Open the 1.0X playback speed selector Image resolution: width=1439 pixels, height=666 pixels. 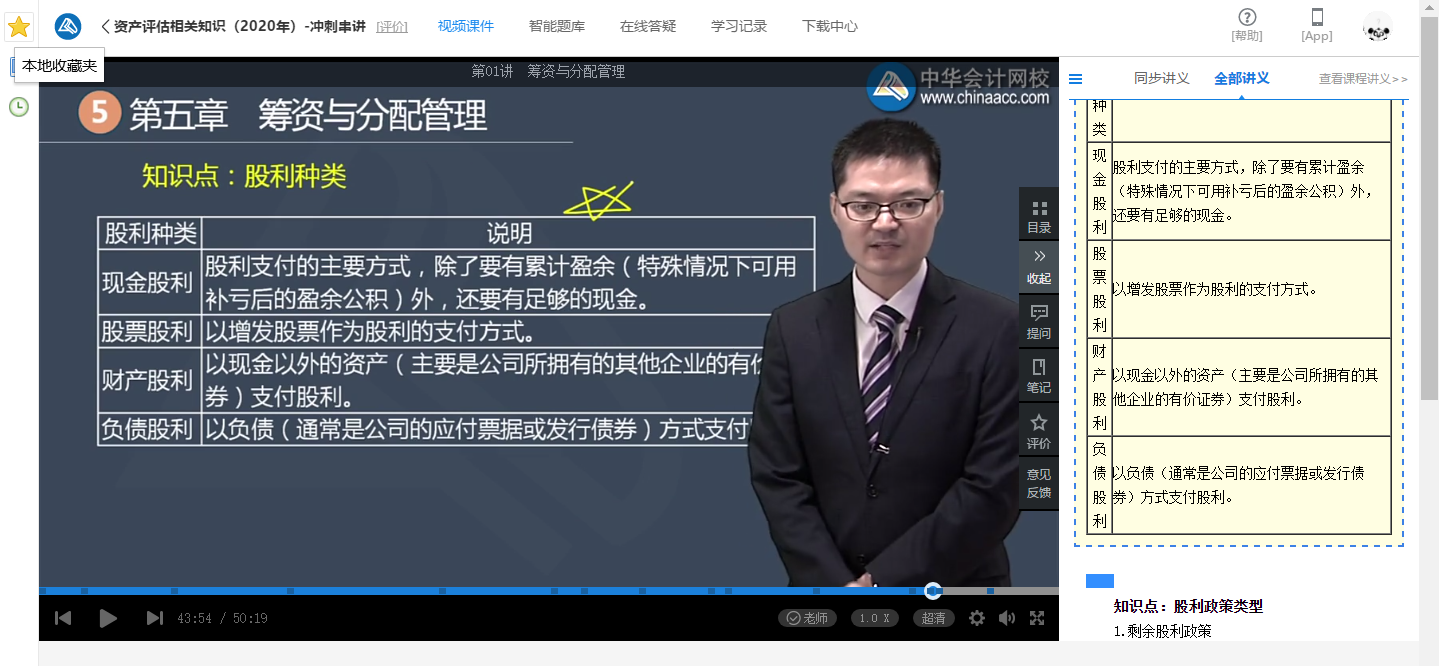pyautogui.click(x=875, y=618)
